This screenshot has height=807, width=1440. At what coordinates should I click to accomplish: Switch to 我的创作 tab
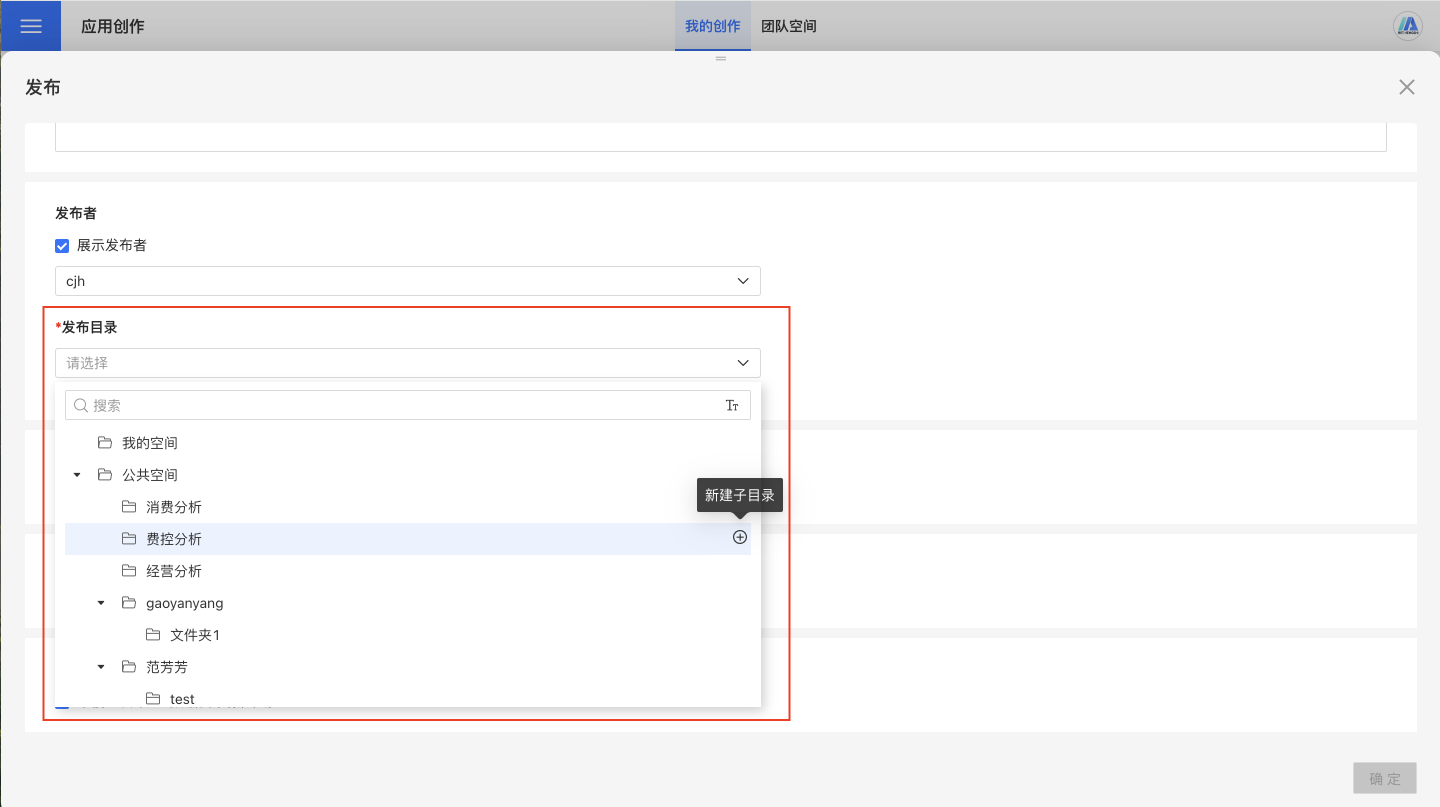pos(712,26)
